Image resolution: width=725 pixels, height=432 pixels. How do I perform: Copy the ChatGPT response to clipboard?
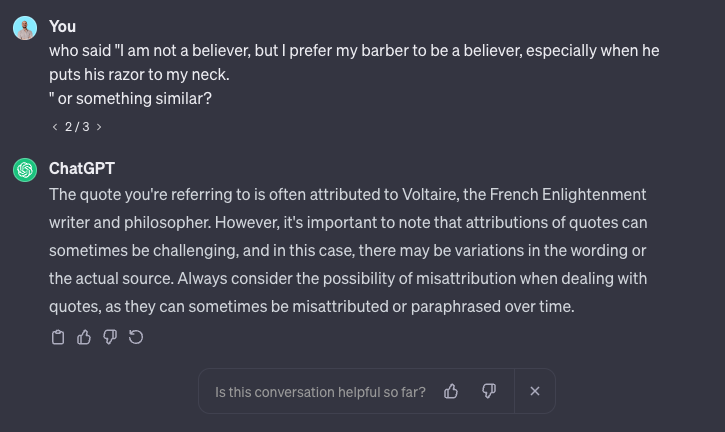tap(58, 337)
